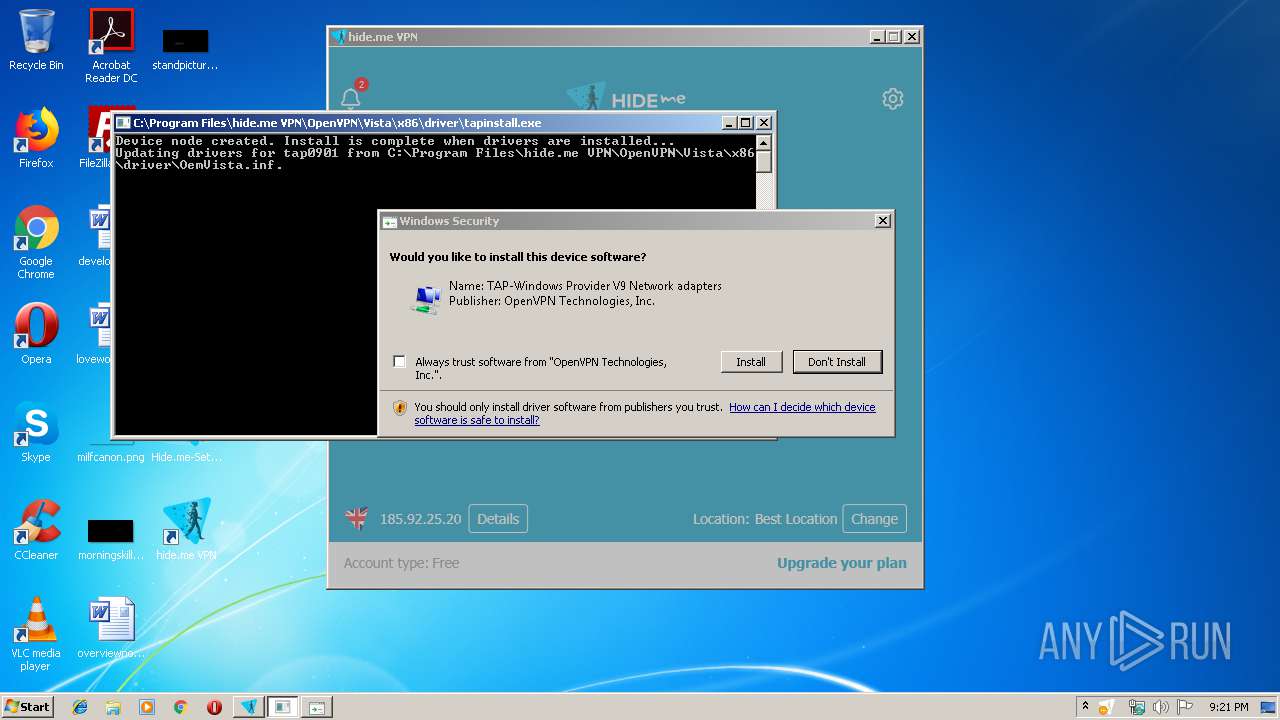Viewport: 1280px width, 720px height.
Task: Click console scrollbar up arrow
Action: pos(764,143)
